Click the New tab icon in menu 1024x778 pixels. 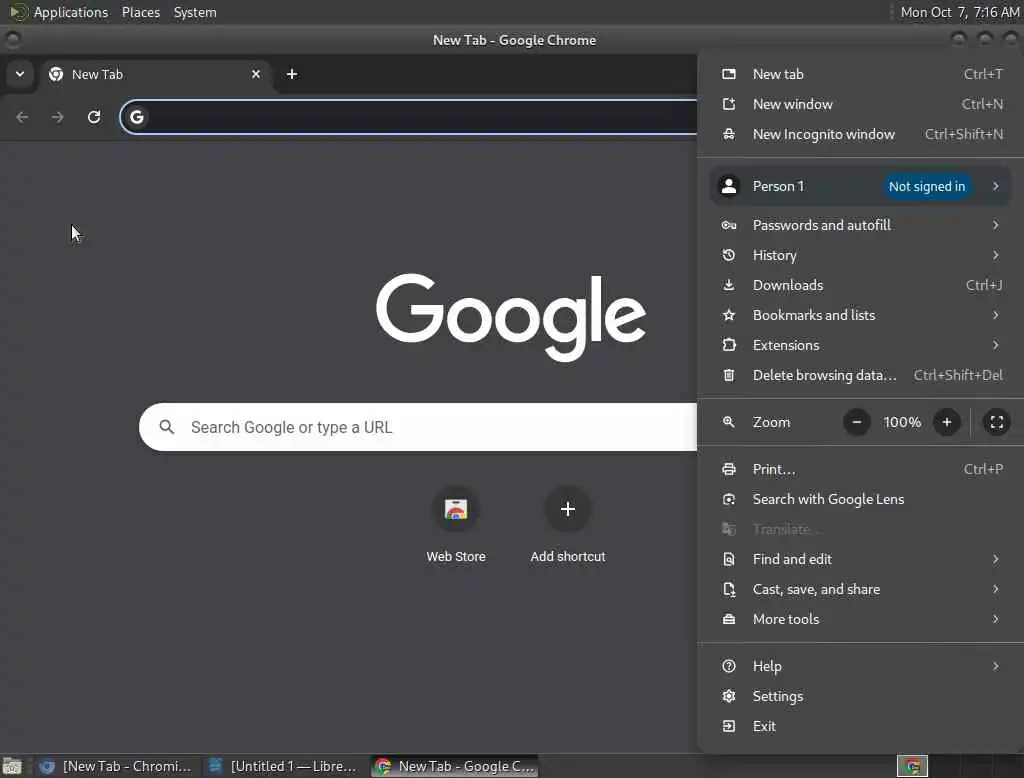(x=729, y=74)
